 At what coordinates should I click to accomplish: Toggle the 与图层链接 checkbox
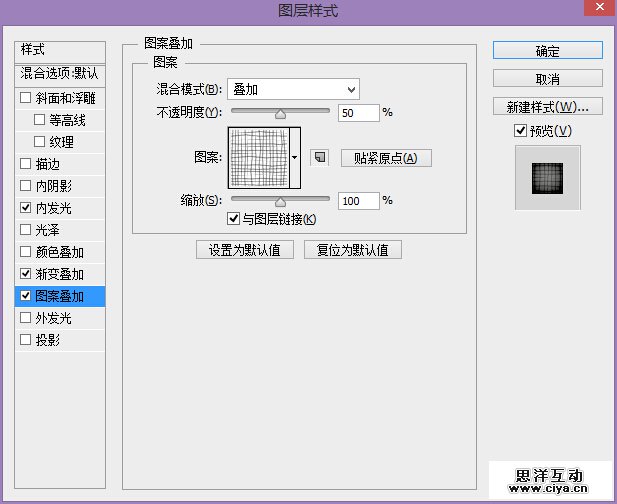(233, 218)
